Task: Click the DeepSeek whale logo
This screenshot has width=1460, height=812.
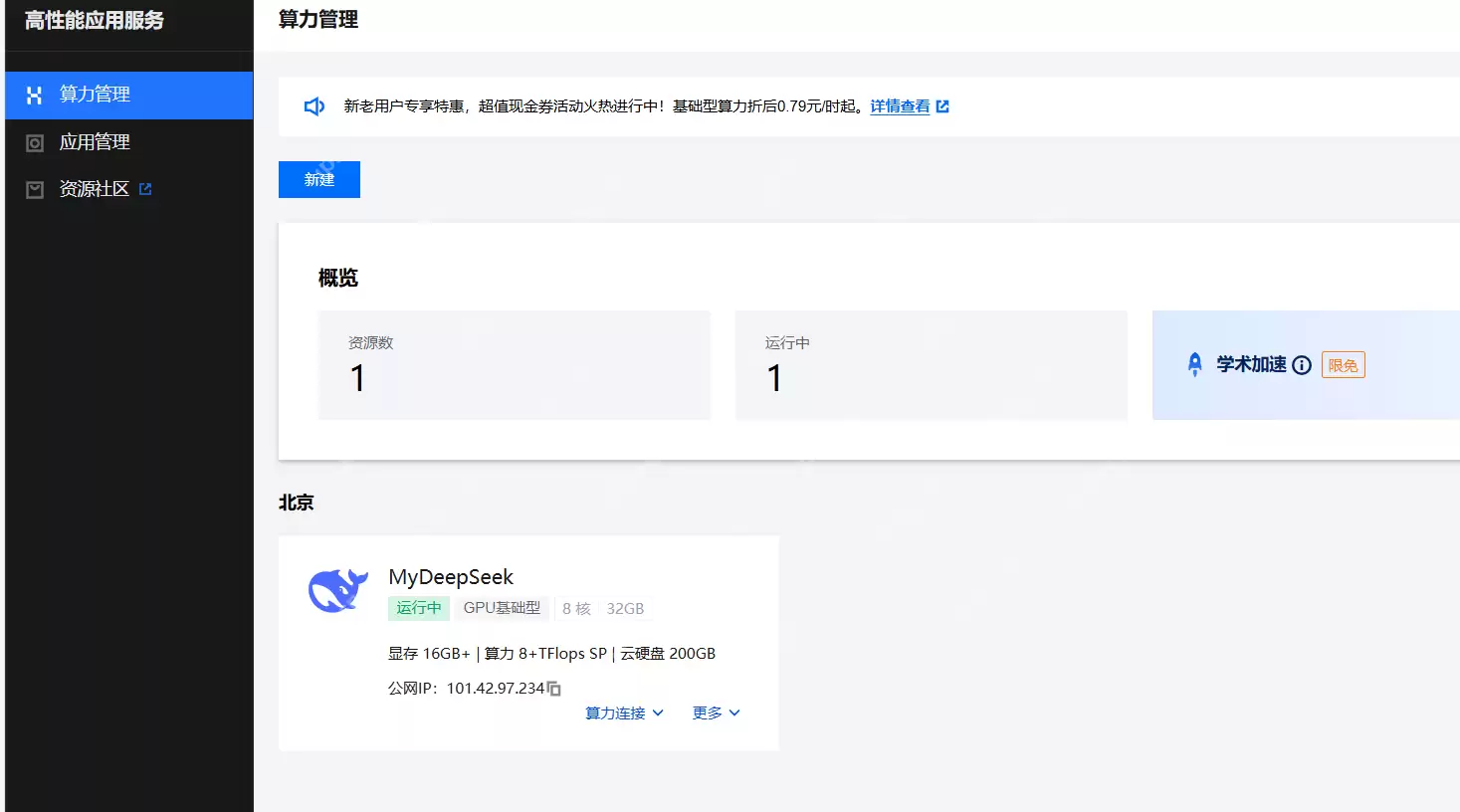Action: [x=338, y=589]
